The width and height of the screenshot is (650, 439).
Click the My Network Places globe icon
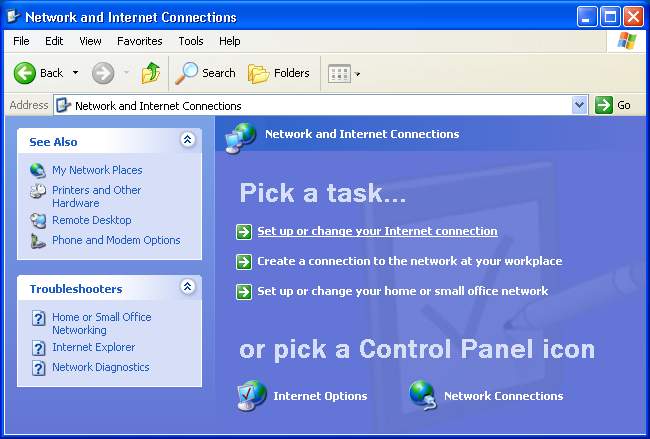(37, 170)
